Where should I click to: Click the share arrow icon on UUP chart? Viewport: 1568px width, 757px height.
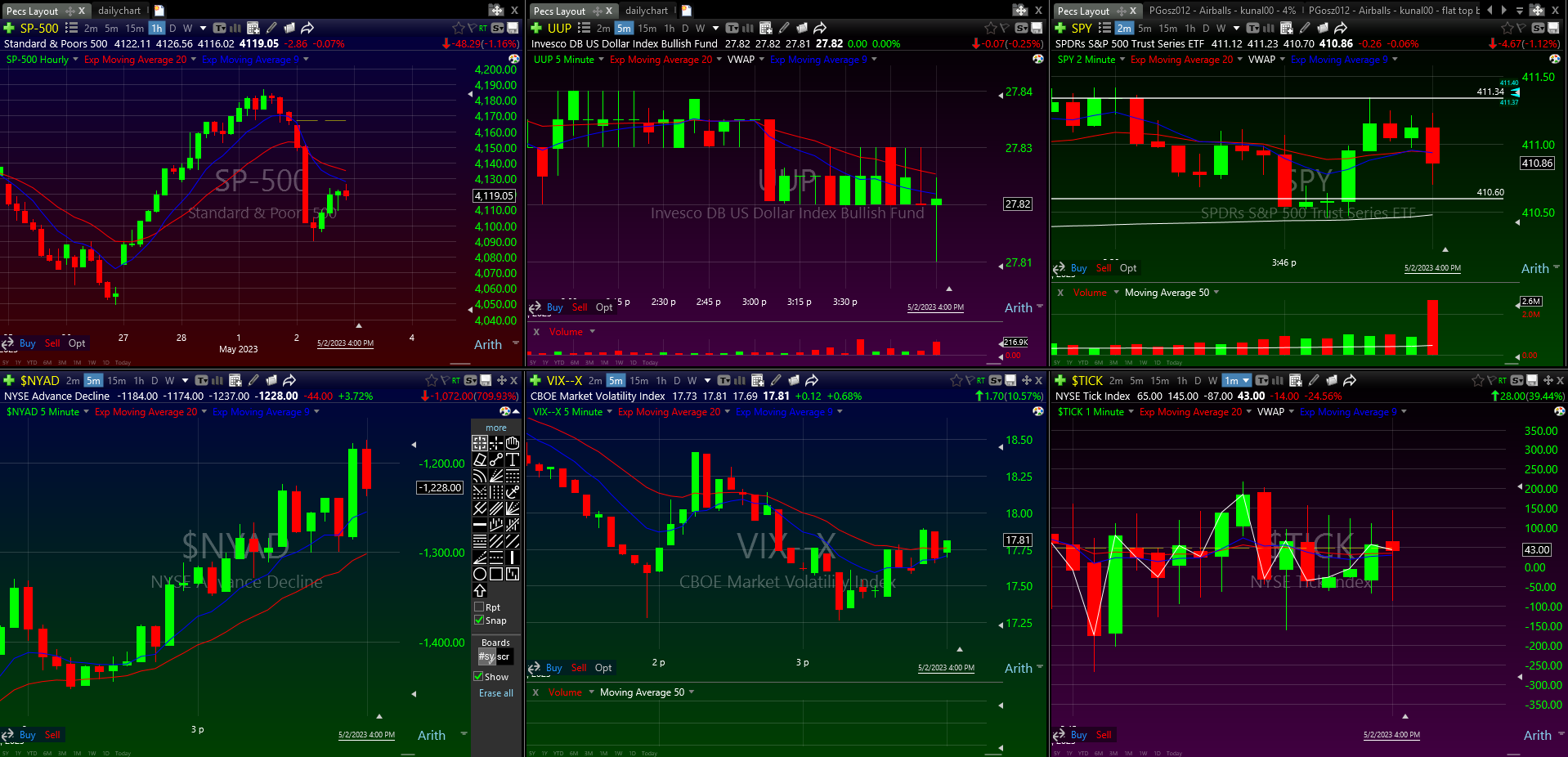tap(820, 28)
